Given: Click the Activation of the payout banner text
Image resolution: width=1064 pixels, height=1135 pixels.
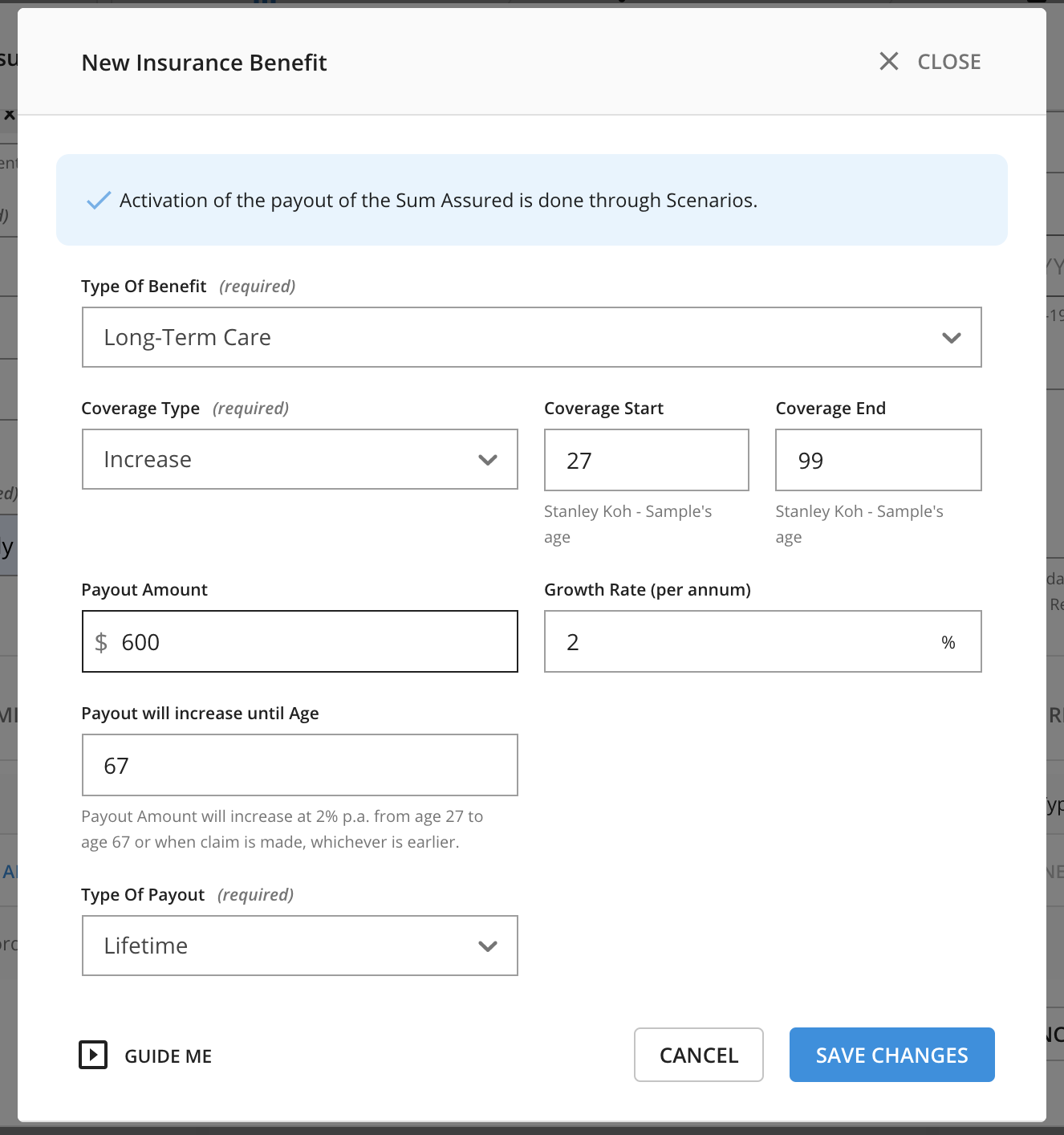Looking at the screenshot, I should 438,200.
